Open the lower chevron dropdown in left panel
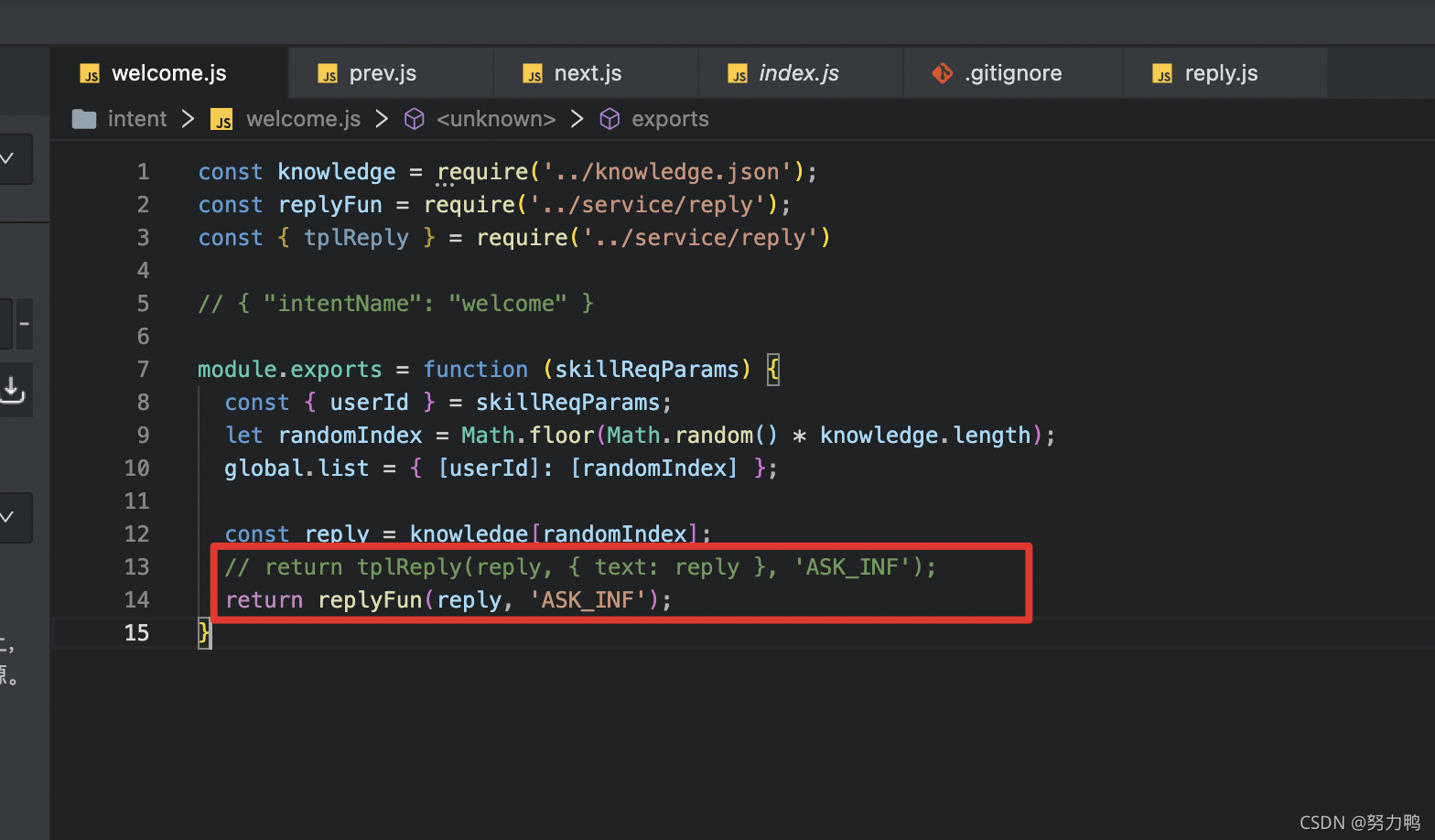 click(9, 518)
